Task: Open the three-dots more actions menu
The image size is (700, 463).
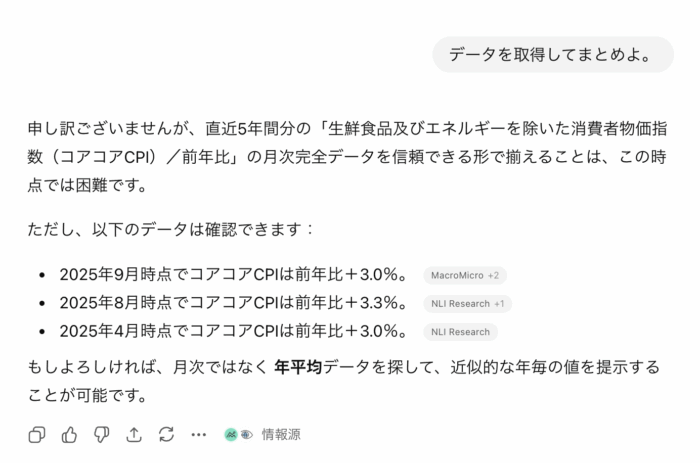Action: [198, 434]
